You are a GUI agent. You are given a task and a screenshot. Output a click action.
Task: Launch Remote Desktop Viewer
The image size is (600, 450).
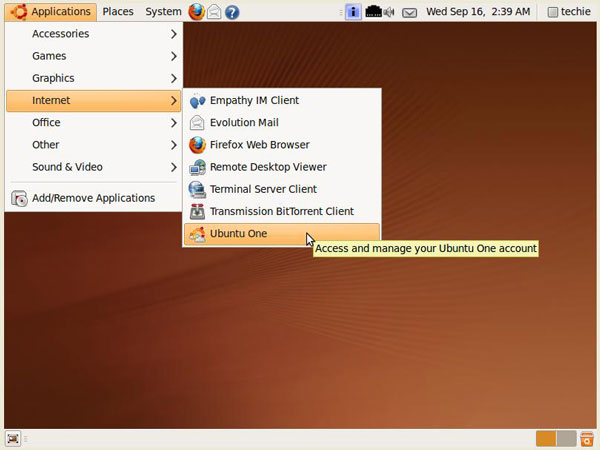point(282,167)
